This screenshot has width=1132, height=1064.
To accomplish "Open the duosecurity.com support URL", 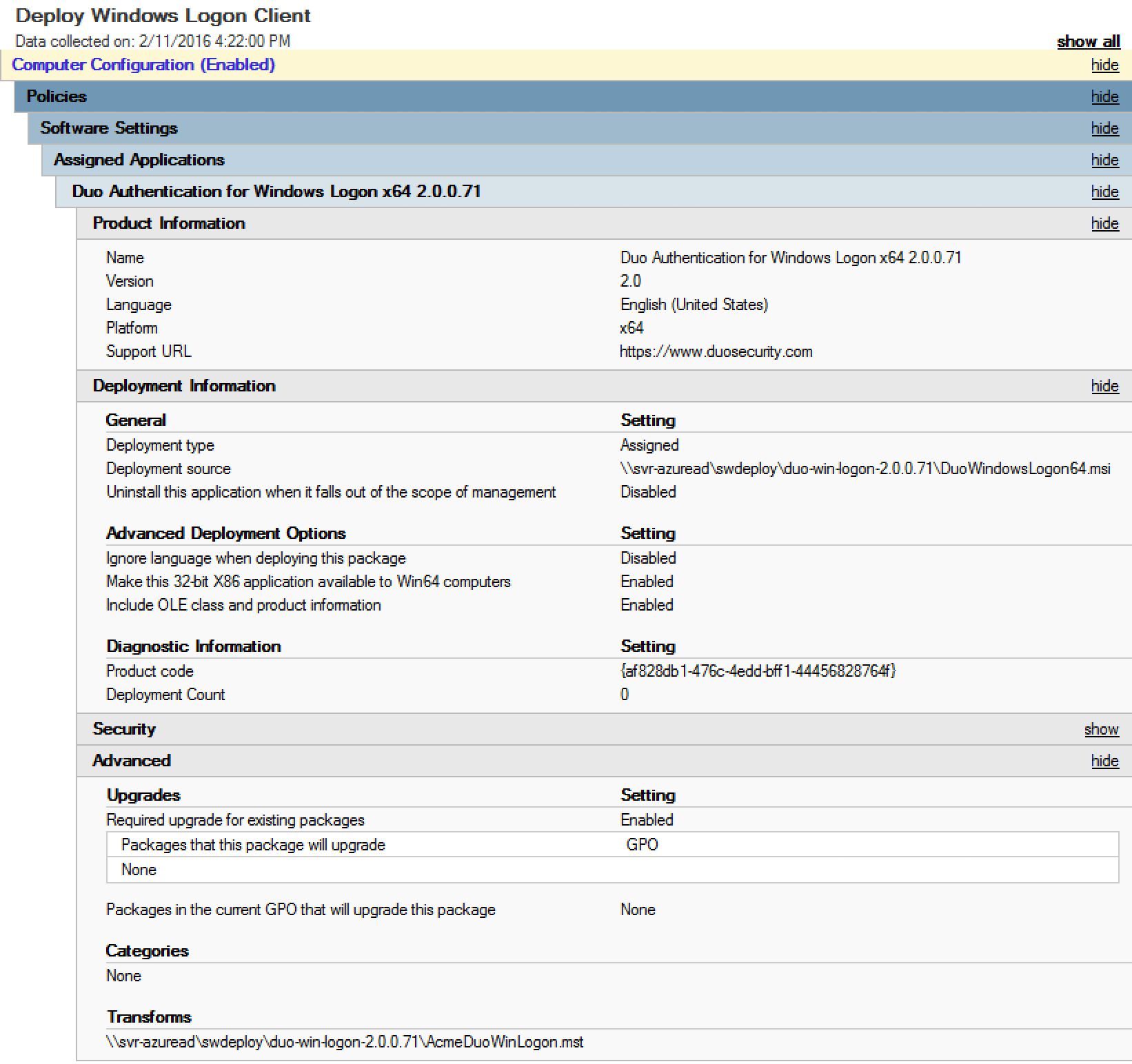I will 715,351.
